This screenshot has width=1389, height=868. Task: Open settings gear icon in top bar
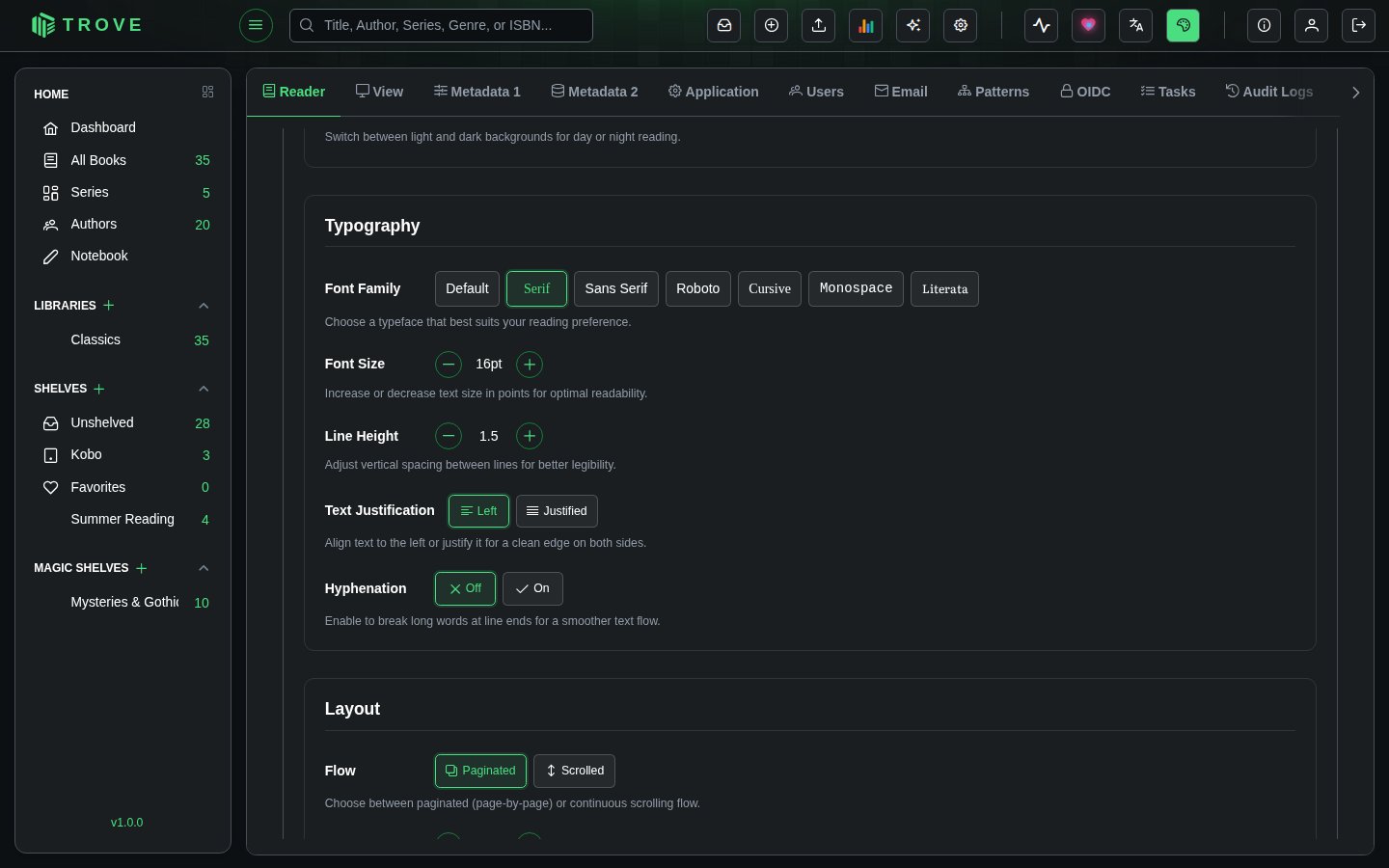pyautogui.click(x=961, y=25)
